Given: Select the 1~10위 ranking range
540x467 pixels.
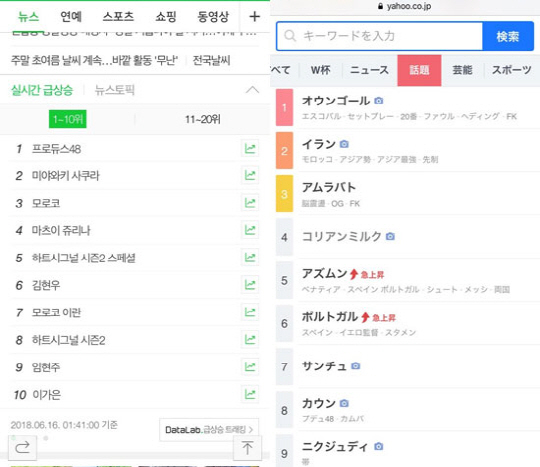Looking at the screenshot, I should click(x=68, y=119).
